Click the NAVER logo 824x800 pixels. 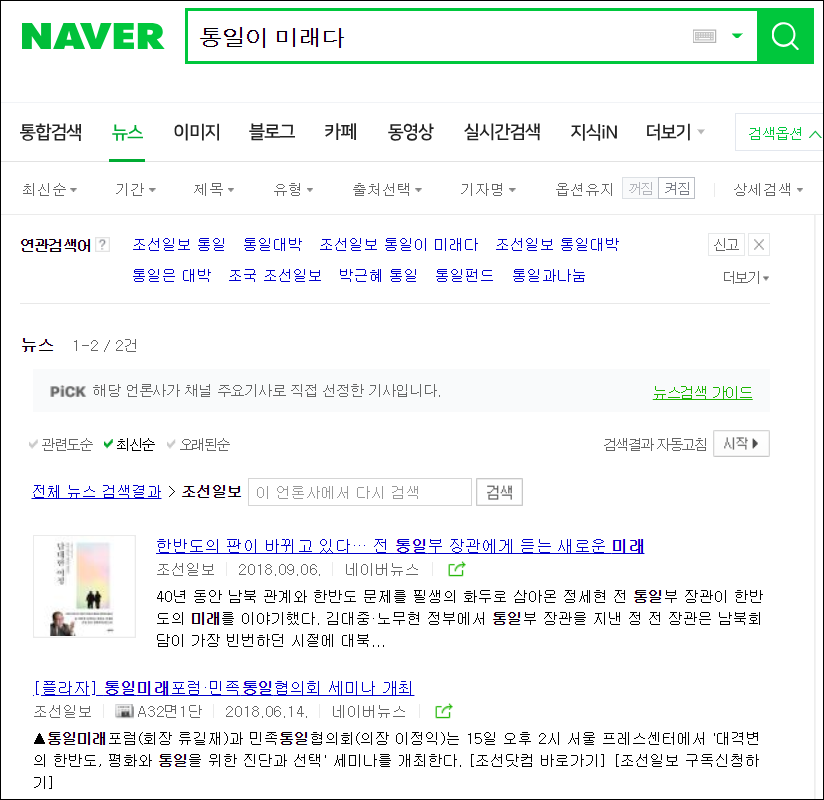pyautogui.click(x=92, y=36)
